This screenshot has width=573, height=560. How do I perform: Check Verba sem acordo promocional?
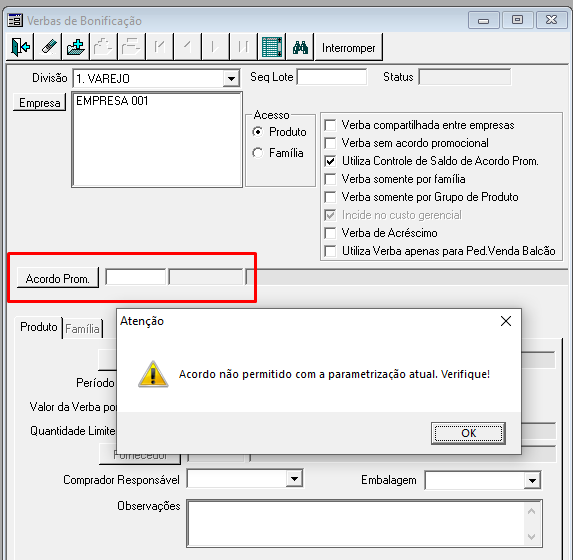pyautogui.click(x=330, y=143)
